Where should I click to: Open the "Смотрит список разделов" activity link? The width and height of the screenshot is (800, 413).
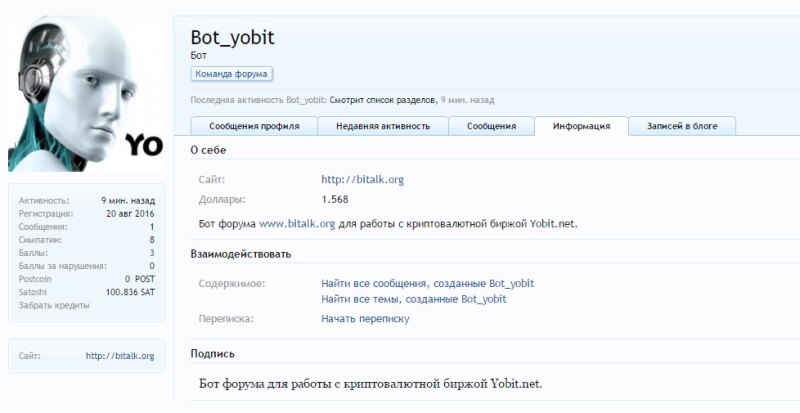(382, 100)
